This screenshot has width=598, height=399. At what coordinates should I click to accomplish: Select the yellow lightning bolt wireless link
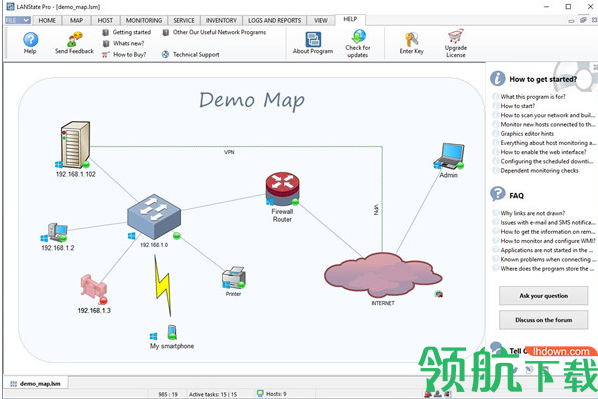(162, 285)
